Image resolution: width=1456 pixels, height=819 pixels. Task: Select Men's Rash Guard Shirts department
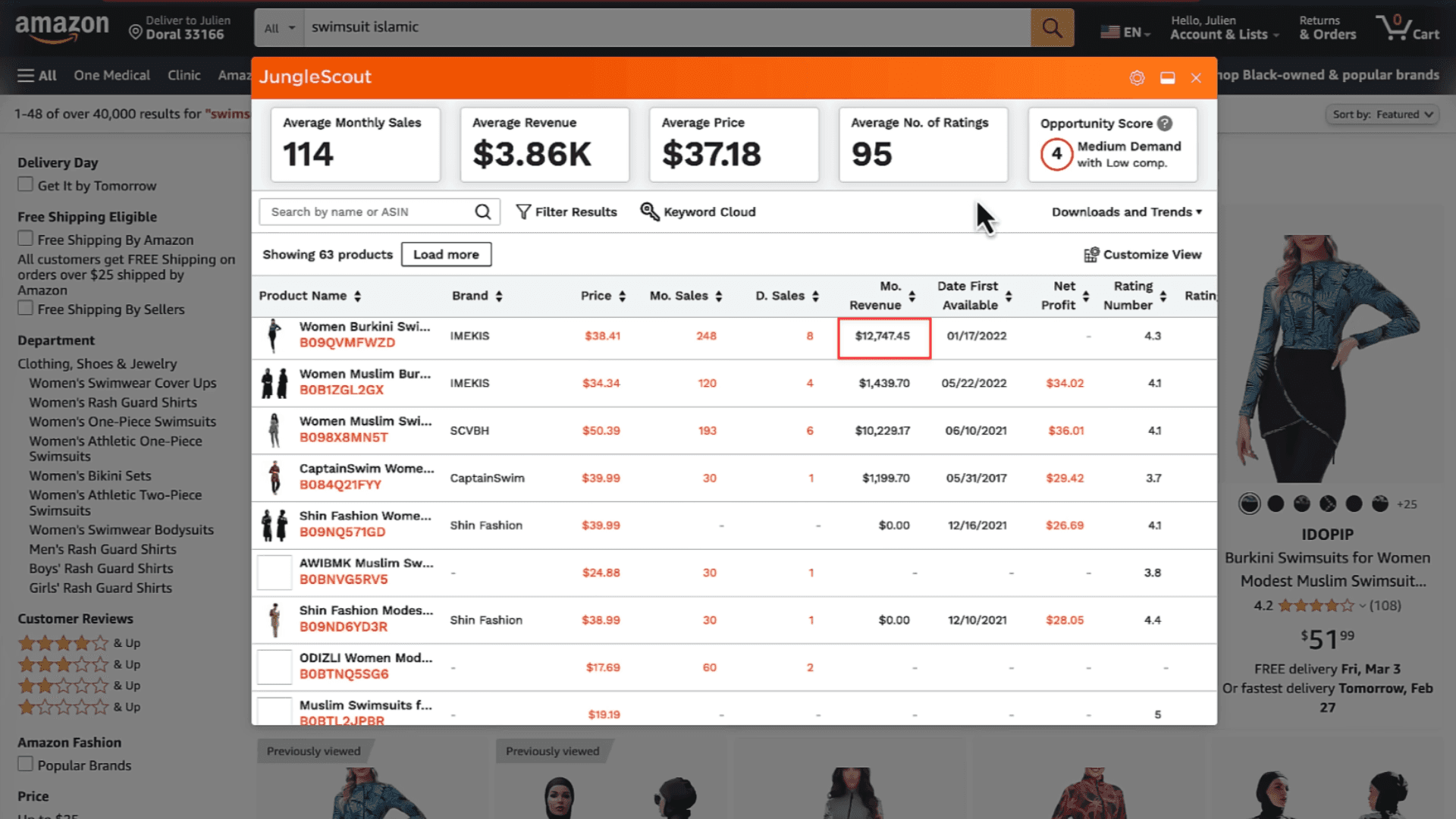pyautogui.click(x=102, y=549)
